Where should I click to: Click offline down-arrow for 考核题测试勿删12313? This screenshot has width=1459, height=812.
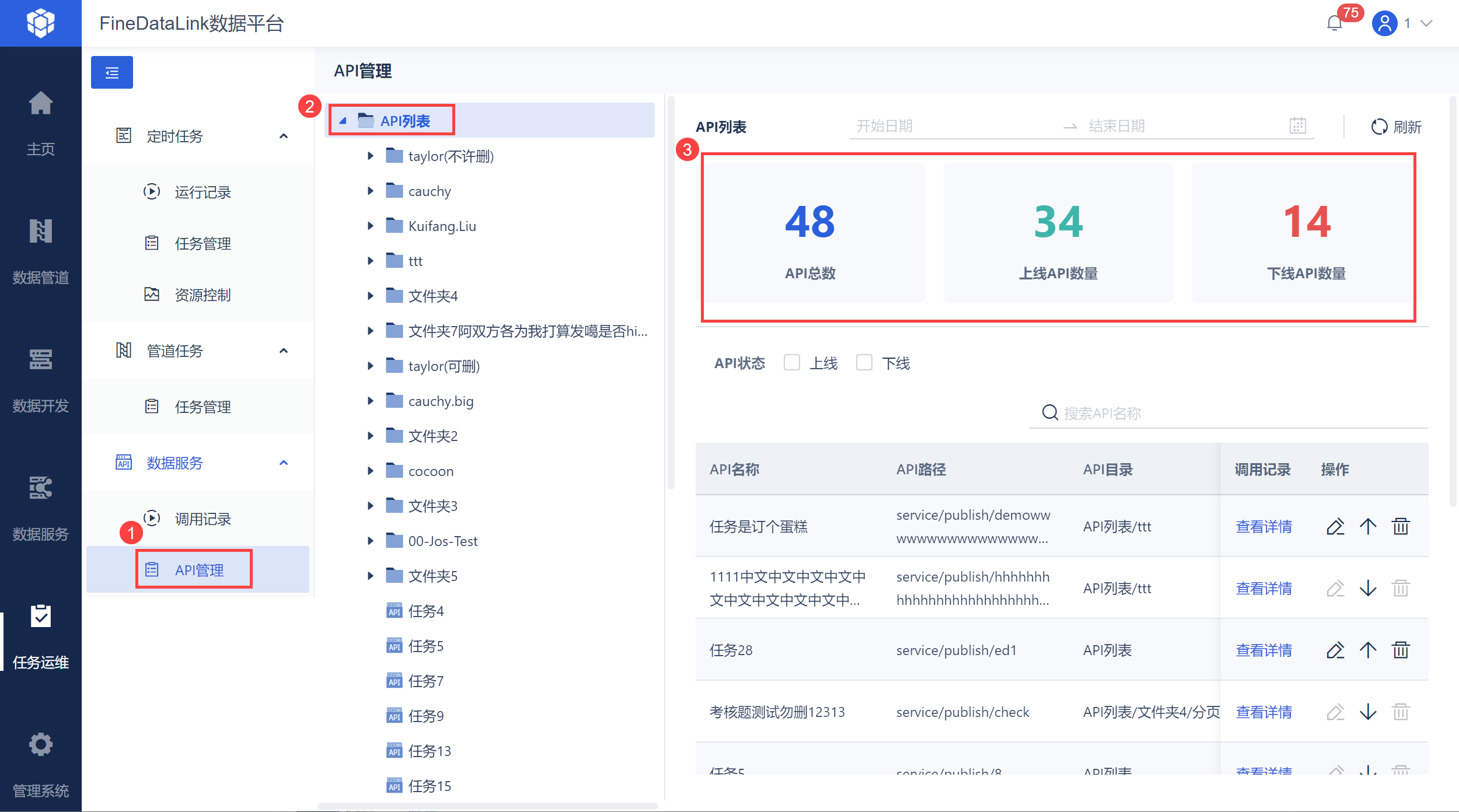[x=1368, y=712]
